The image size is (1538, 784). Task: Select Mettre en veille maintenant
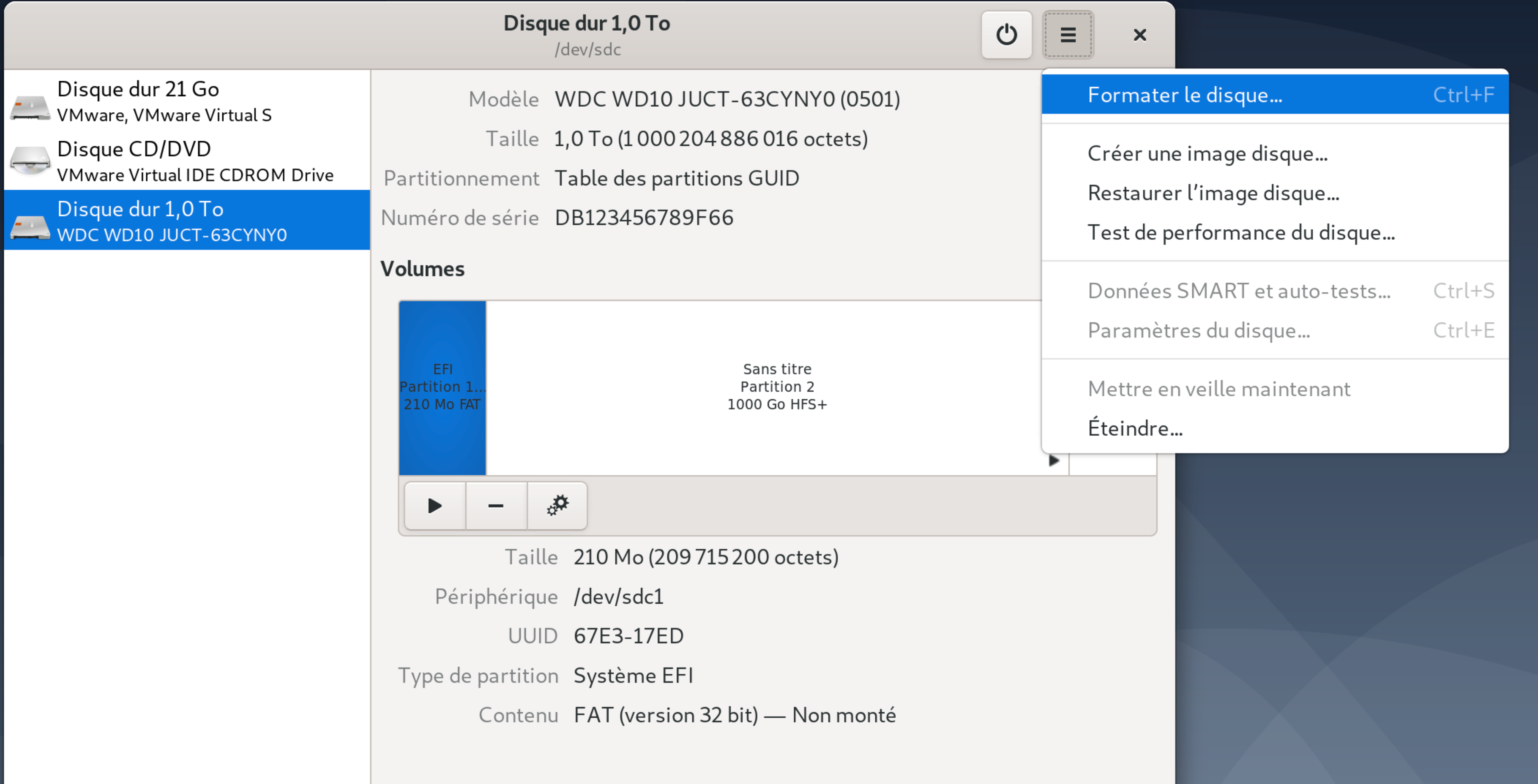(x=1275, y=389)
